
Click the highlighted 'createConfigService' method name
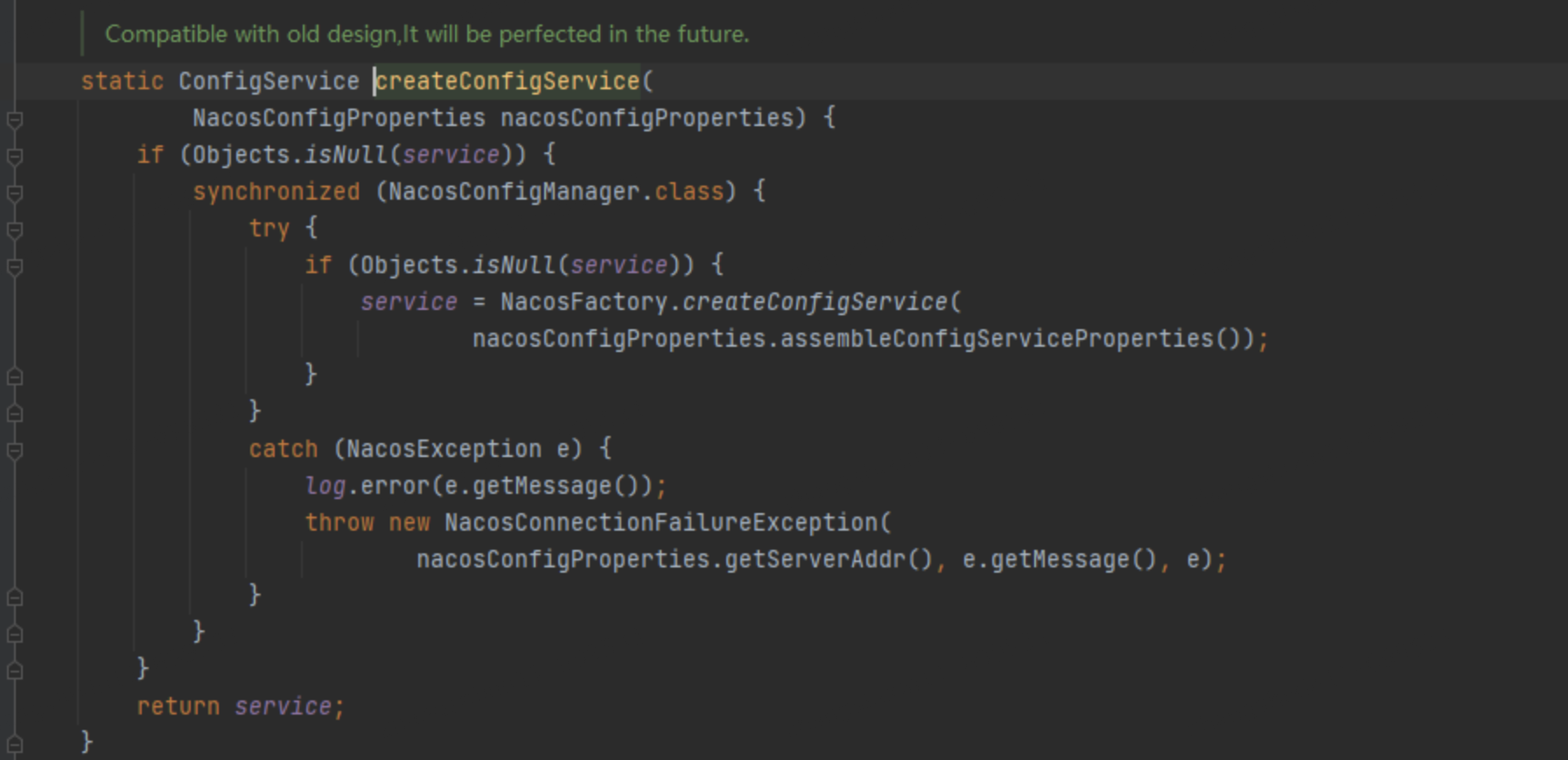point(507,81)
